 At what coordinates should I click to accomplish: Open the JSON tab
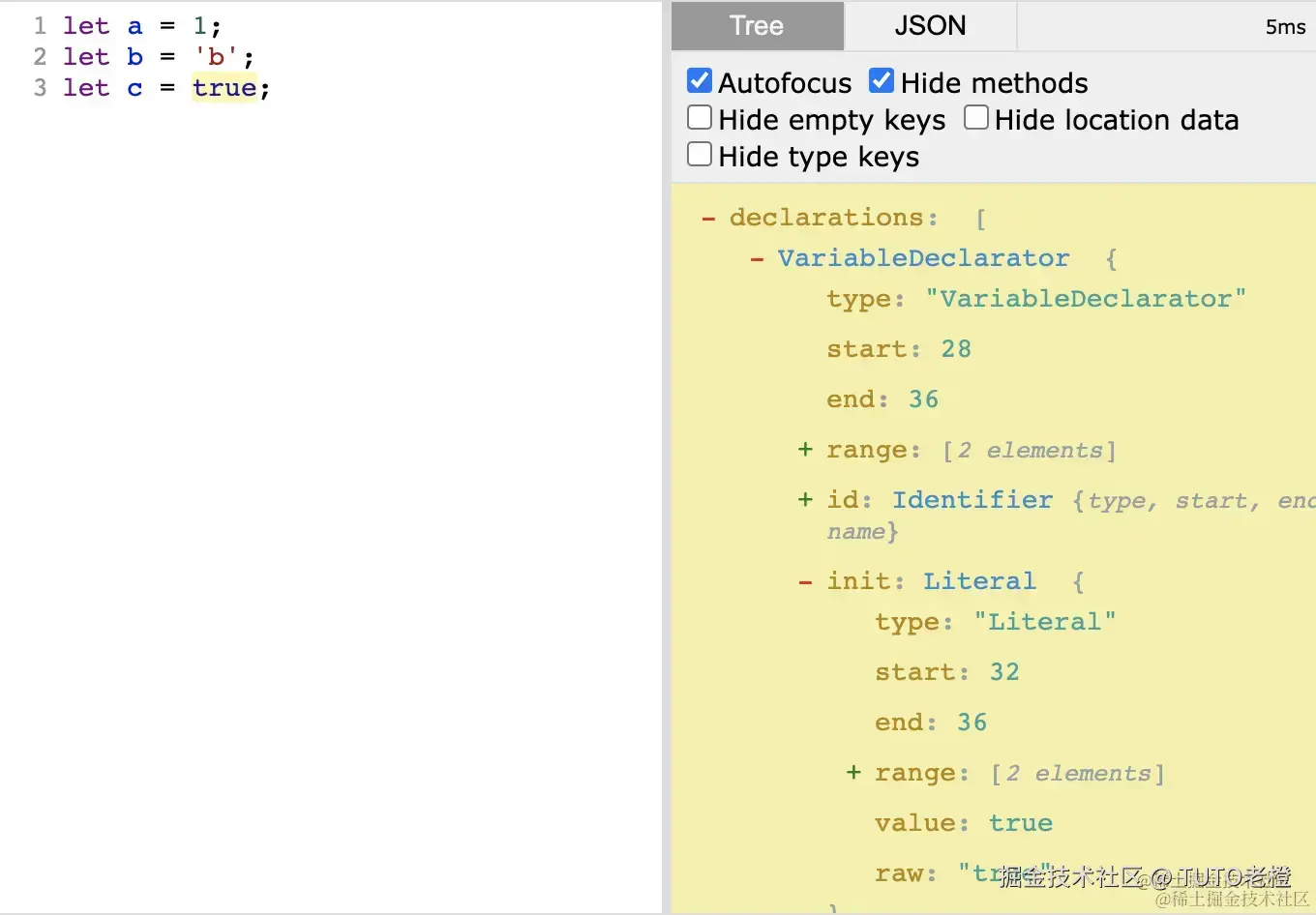click(x=930, y=26)
